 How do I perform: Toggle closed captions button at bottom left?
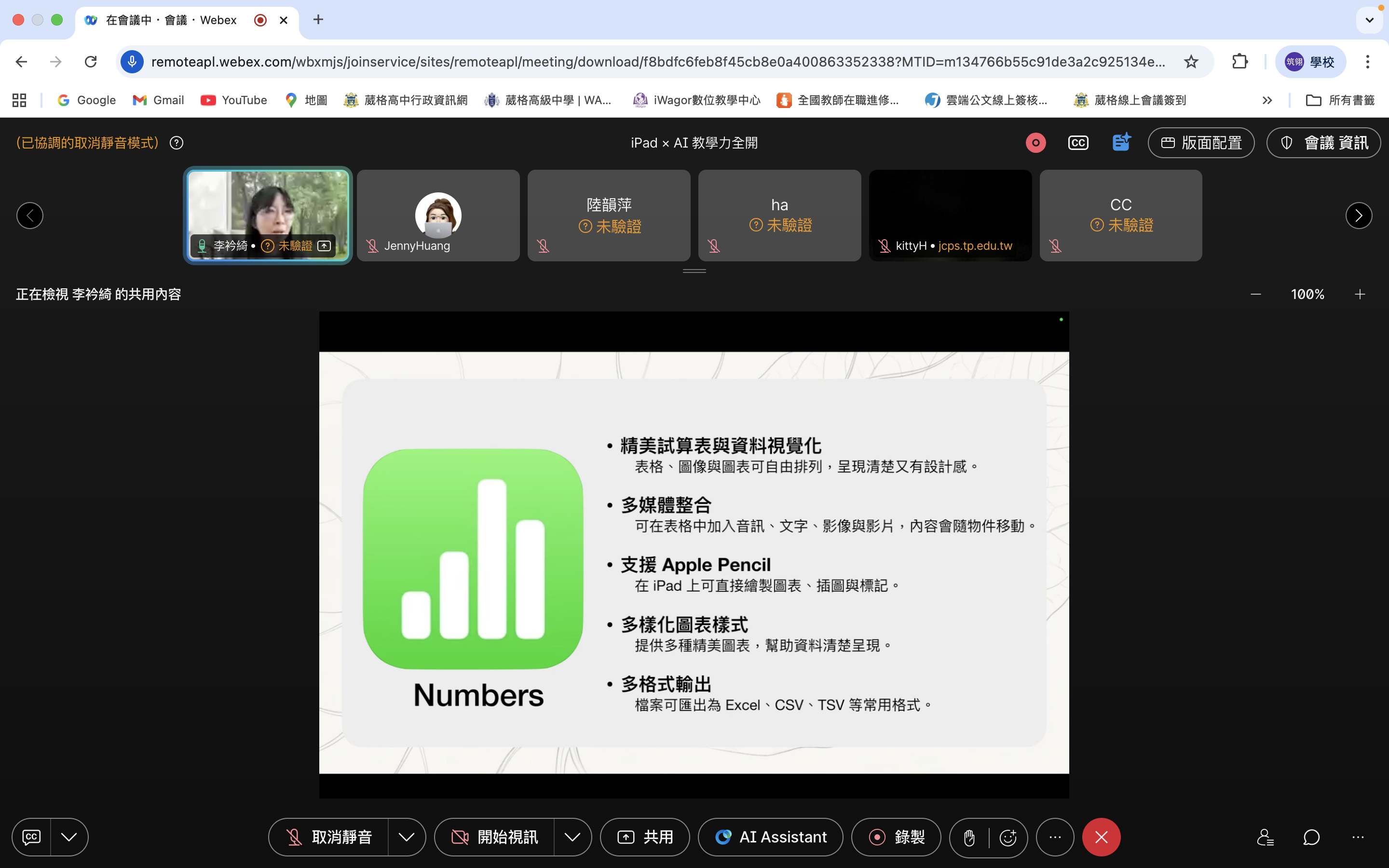pyautogui.click(x=31, y=838)
